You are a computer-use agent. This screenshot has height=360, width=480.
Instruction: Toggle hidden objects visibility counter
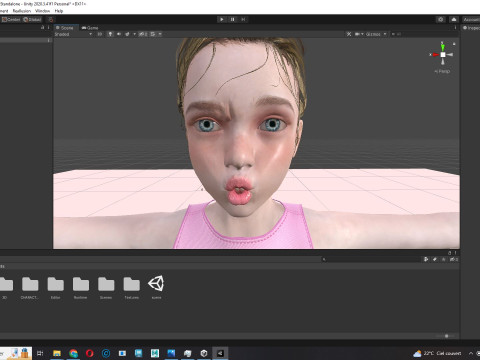point(143,34)
